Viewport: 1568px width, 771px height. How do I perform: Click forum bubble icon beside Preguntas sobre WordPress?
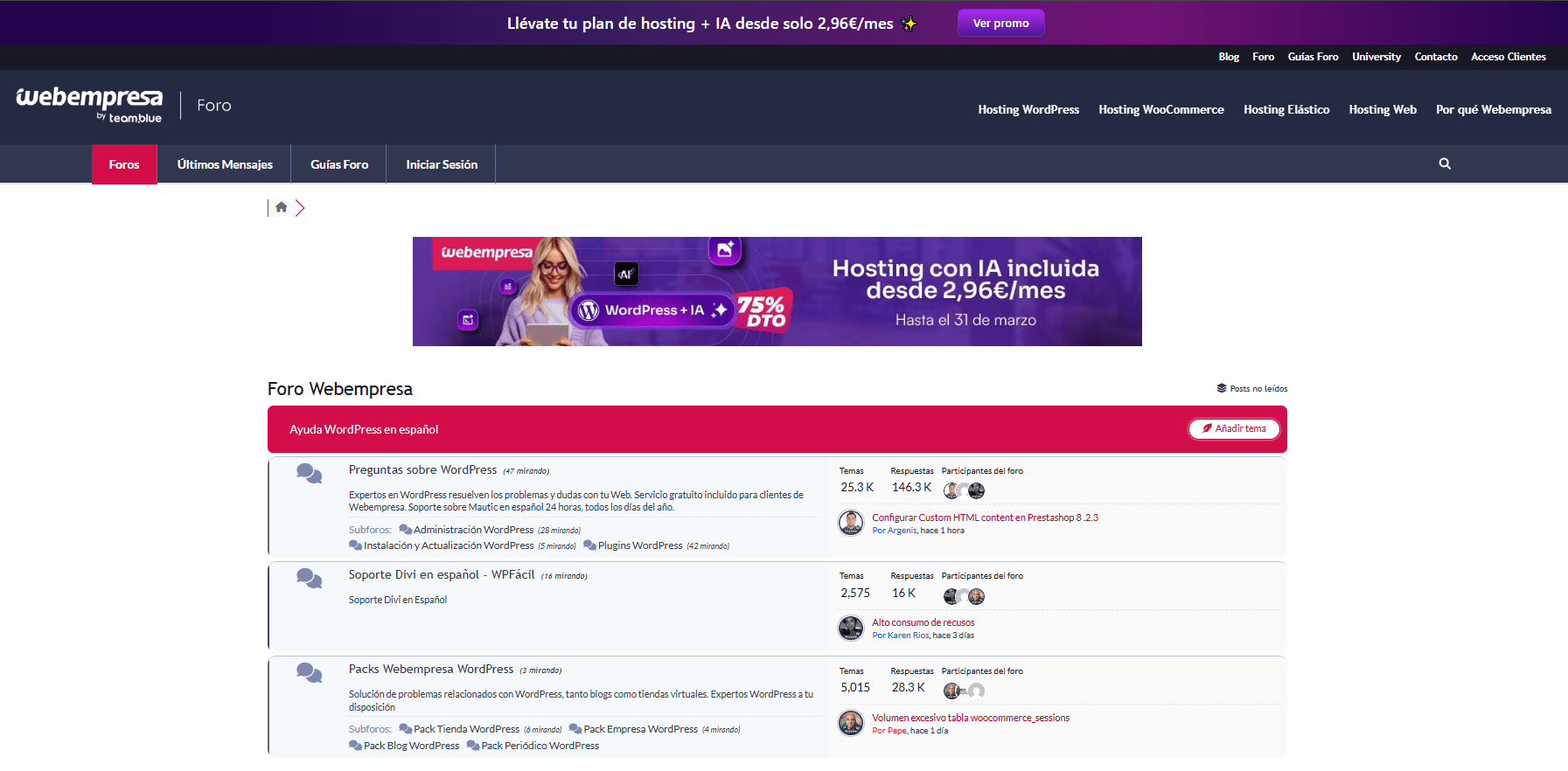point(309,474)
